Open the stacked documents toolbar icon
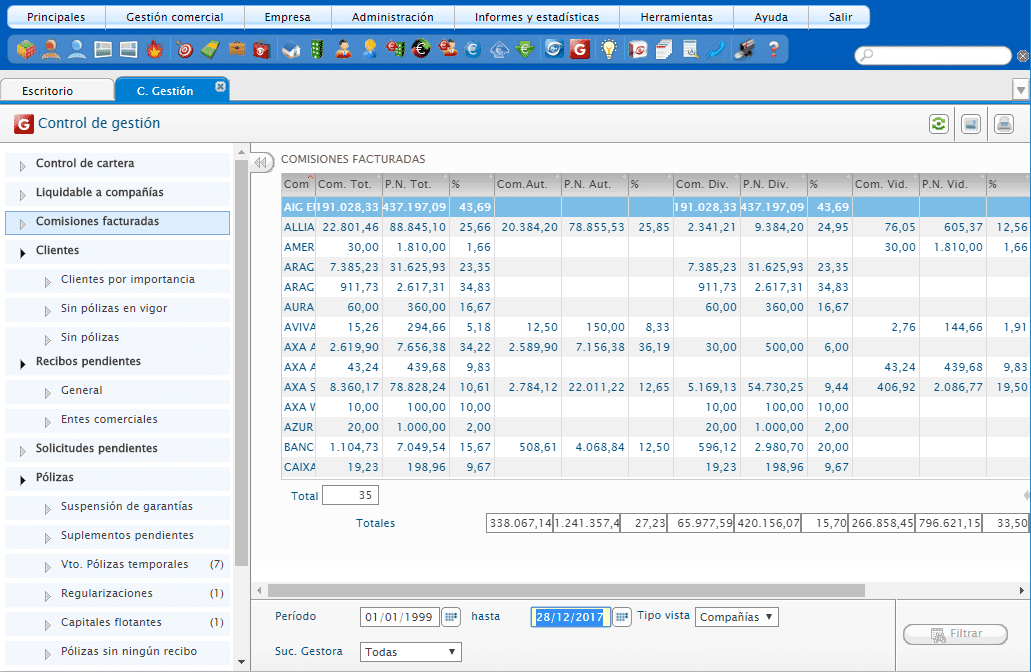The width and height of the screenshot is (1031, 672). [664, 49]
